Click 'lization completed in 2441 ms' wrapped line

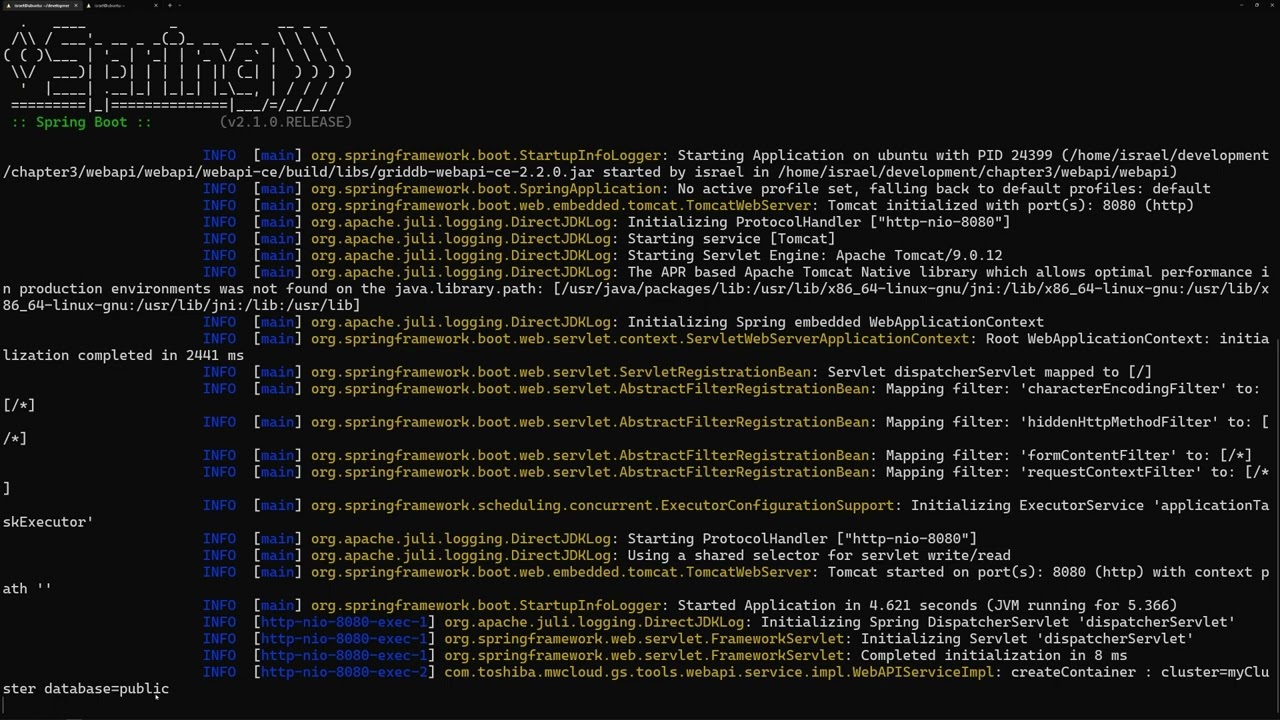[123, 356]
